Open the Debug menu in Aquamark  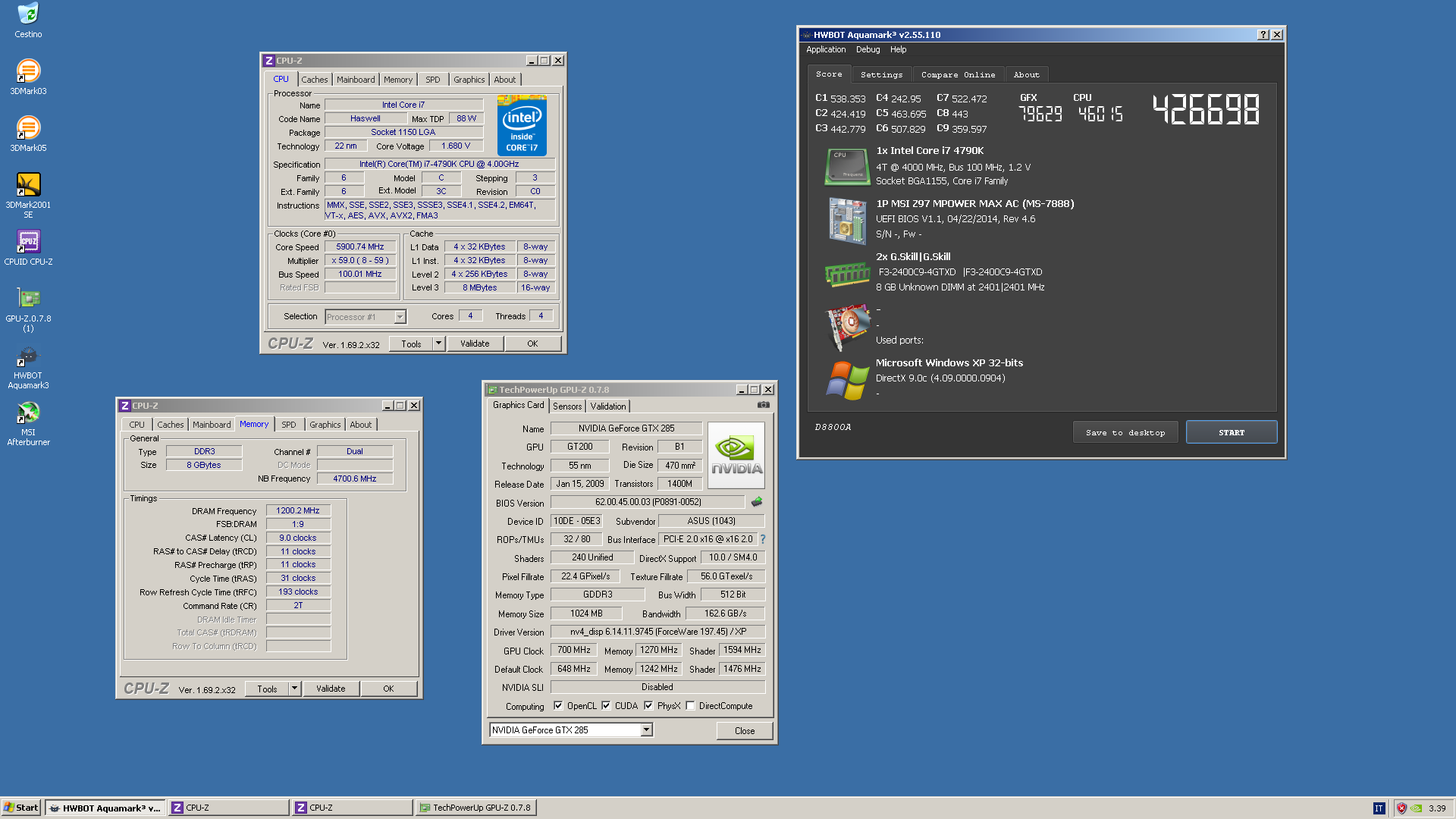[868, 49]
